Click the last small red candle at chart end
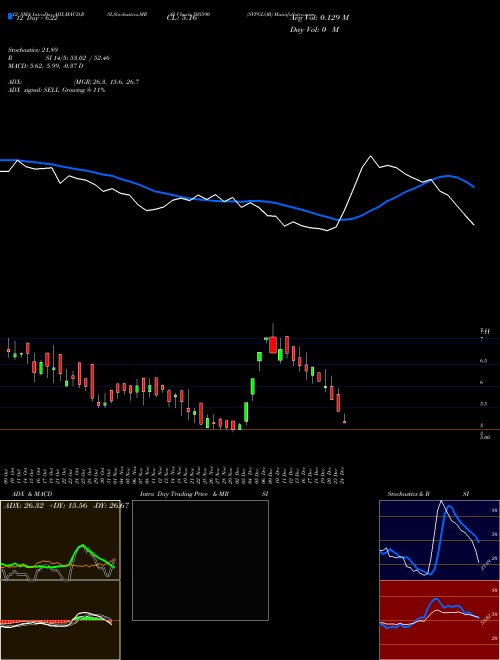Viewport: 500px width, 660px height. click(x=345, y=421)
